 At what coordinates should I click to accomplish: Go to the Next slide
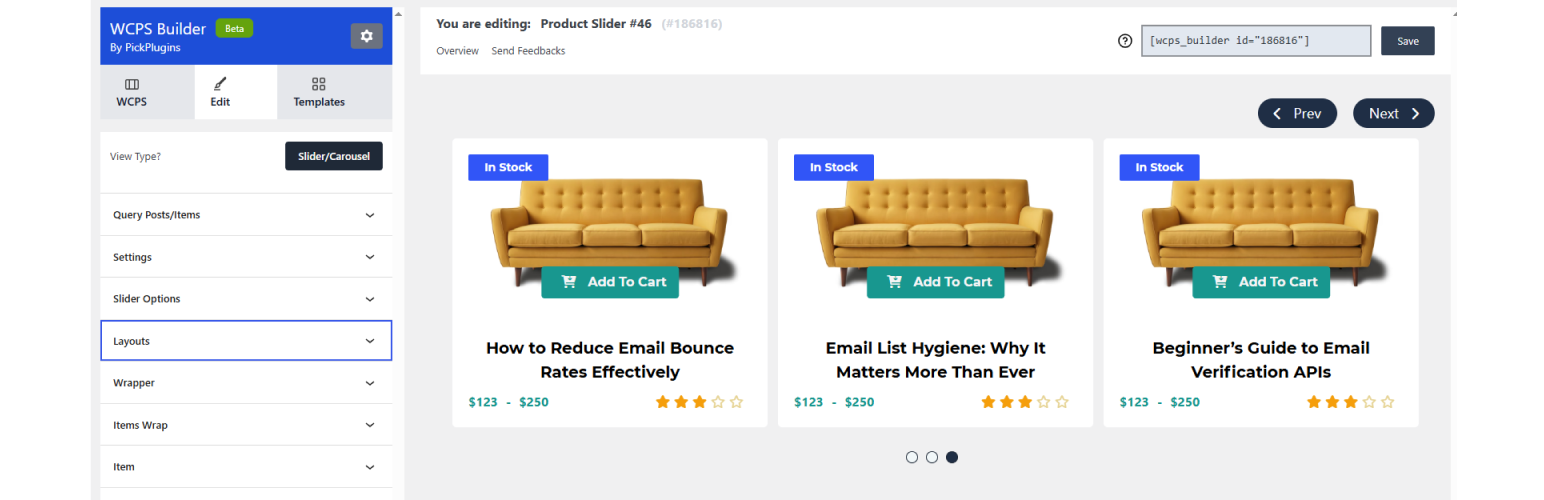coord(1393,114)
